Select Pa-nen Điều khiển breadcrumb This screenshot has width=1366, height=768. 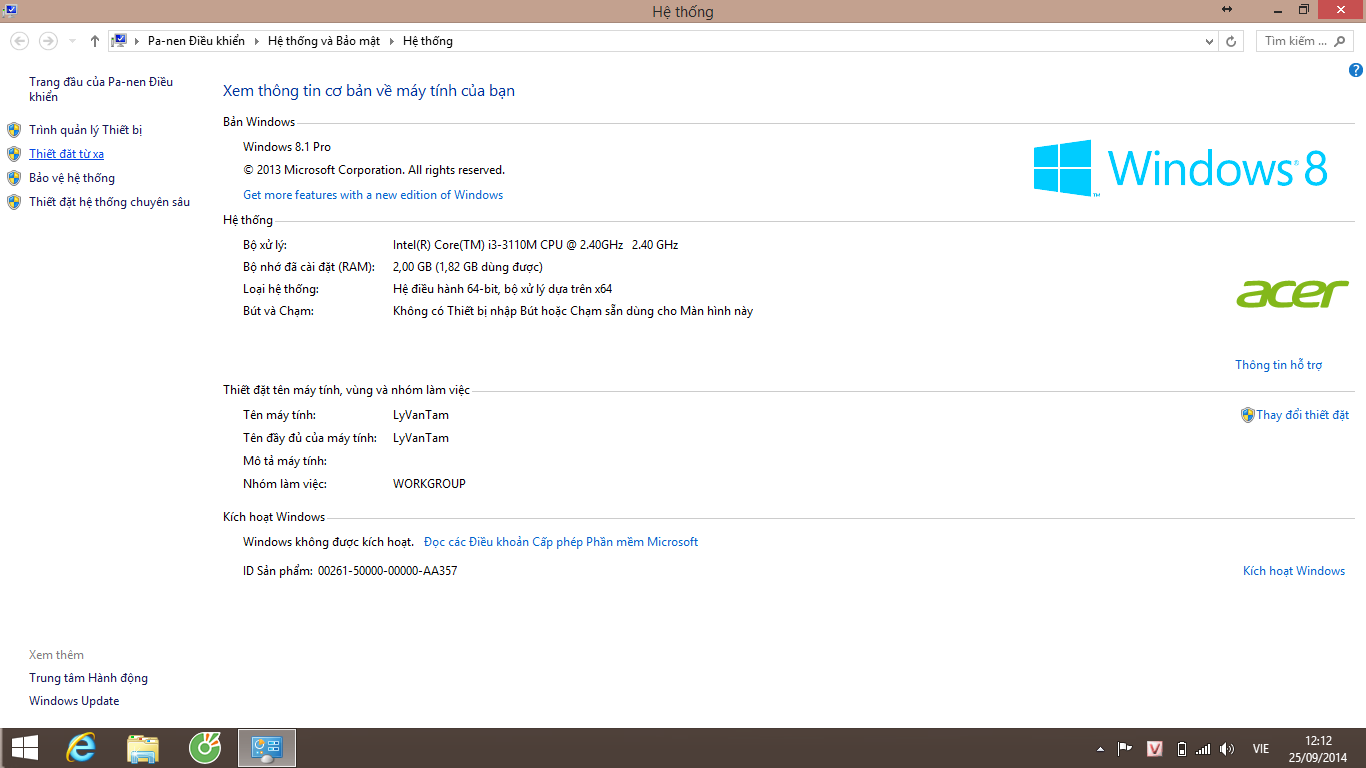[196, 41]
